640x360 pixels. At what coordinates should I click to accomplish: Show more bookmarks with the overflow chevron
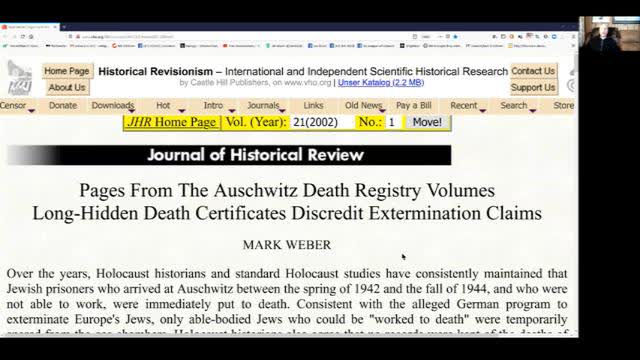tap(573, 46)
